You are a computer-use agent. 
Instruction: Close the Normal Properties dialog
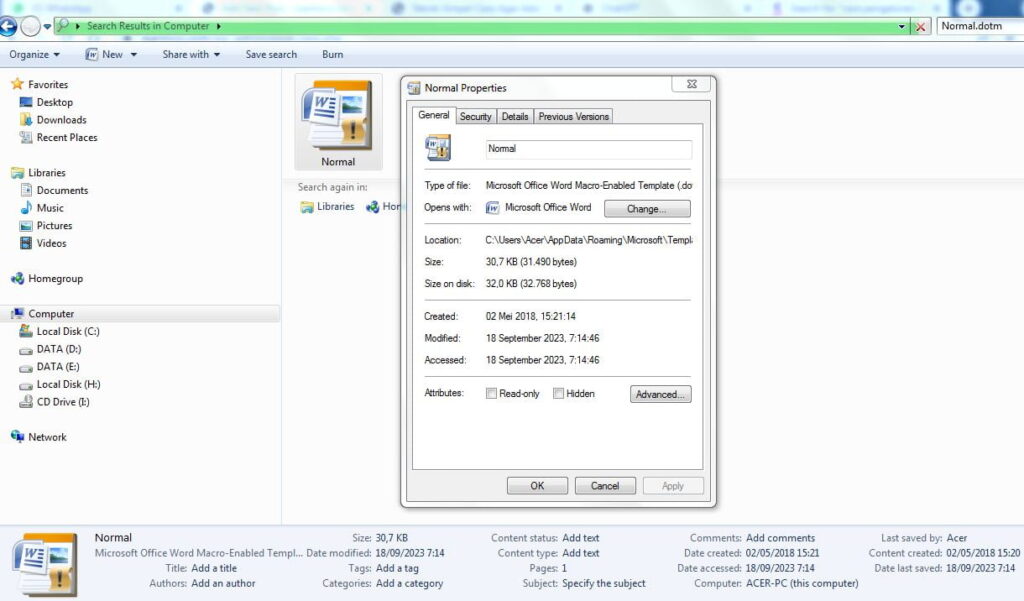point(692,84)
